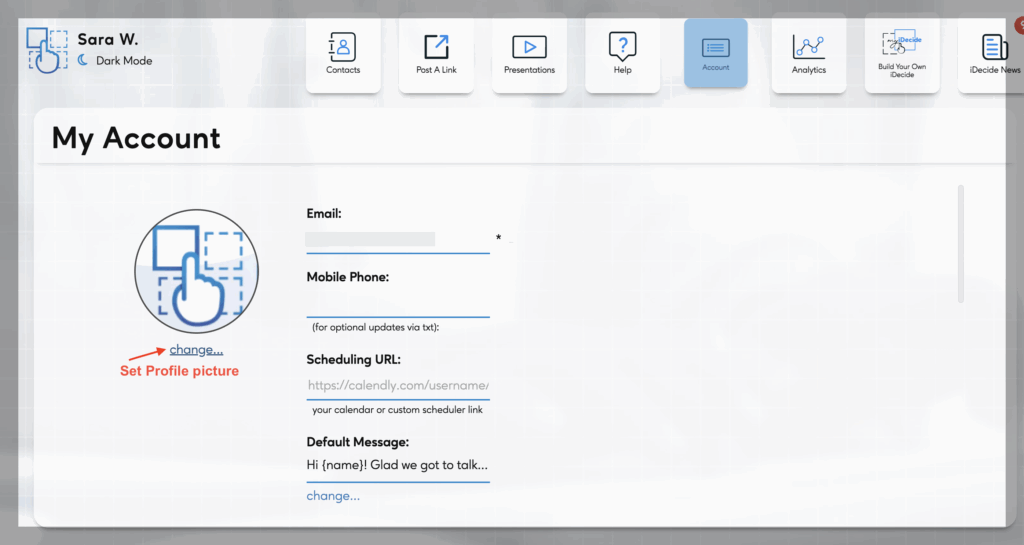Image resolution: width=1024 pixels, height=545 pixels.
Task: Click the circular profile picture
Action: (x=196, y=271)
